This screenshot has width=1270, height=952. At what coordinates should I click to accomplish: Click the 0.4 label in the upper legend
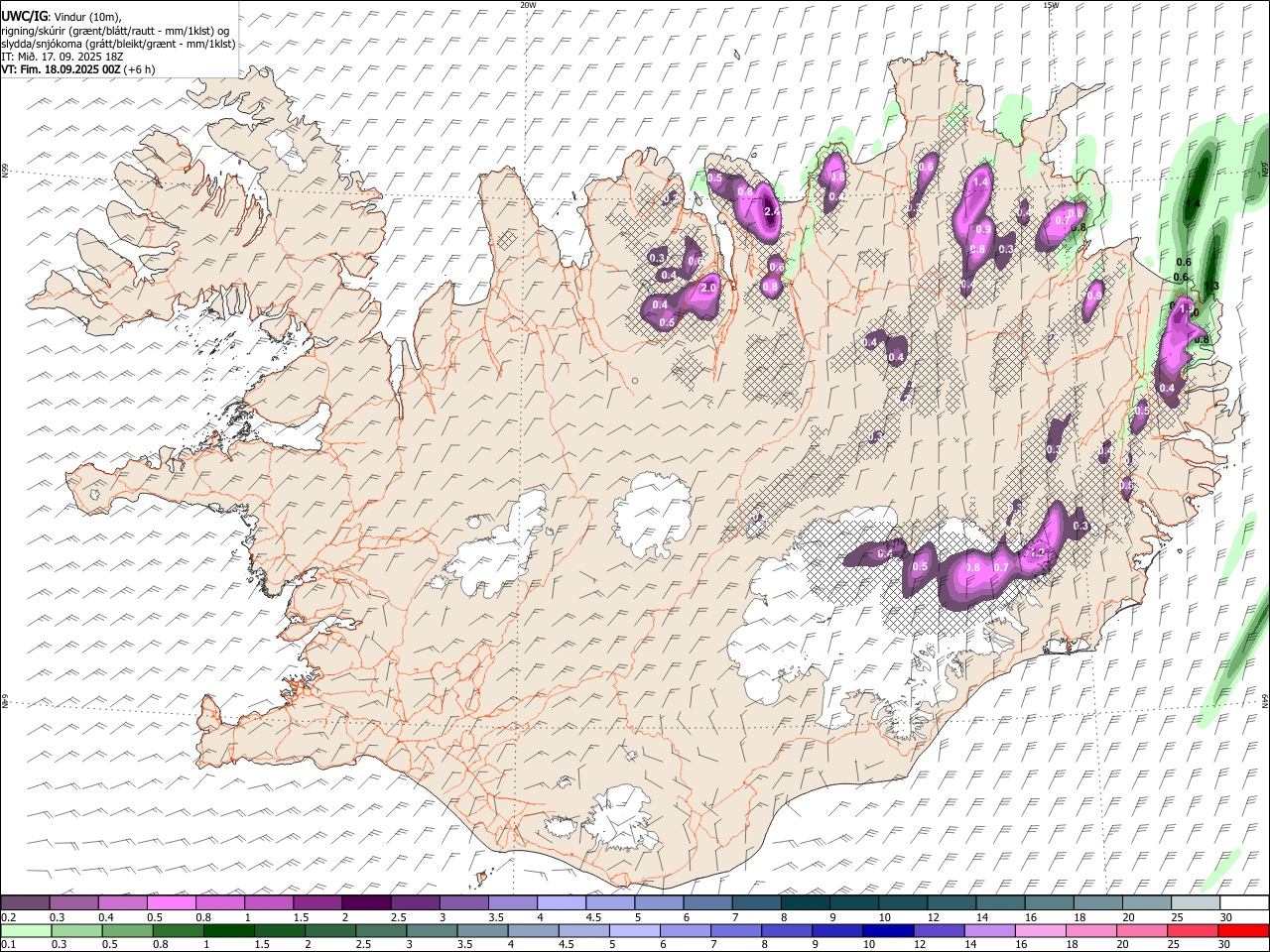106,917
